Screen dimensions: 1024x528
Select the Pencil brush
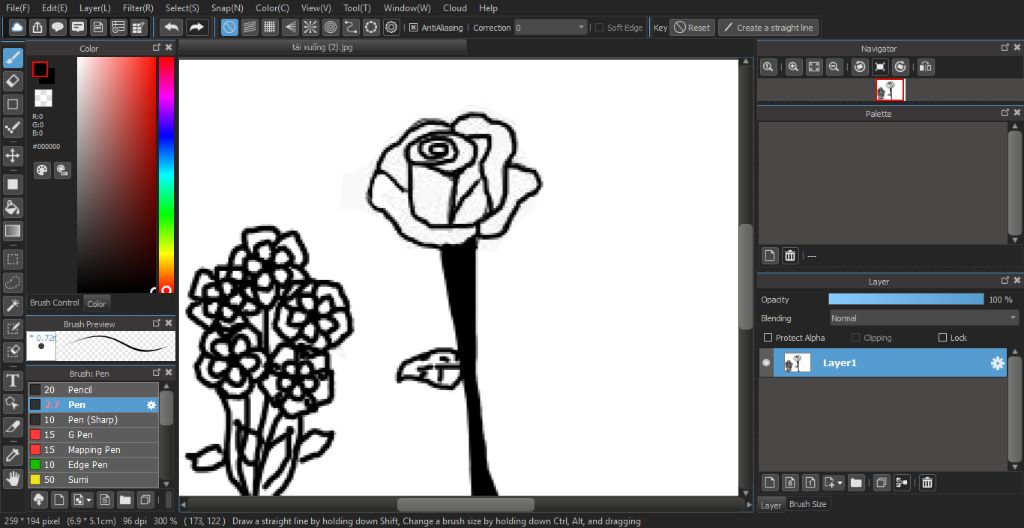coord(93,389)
